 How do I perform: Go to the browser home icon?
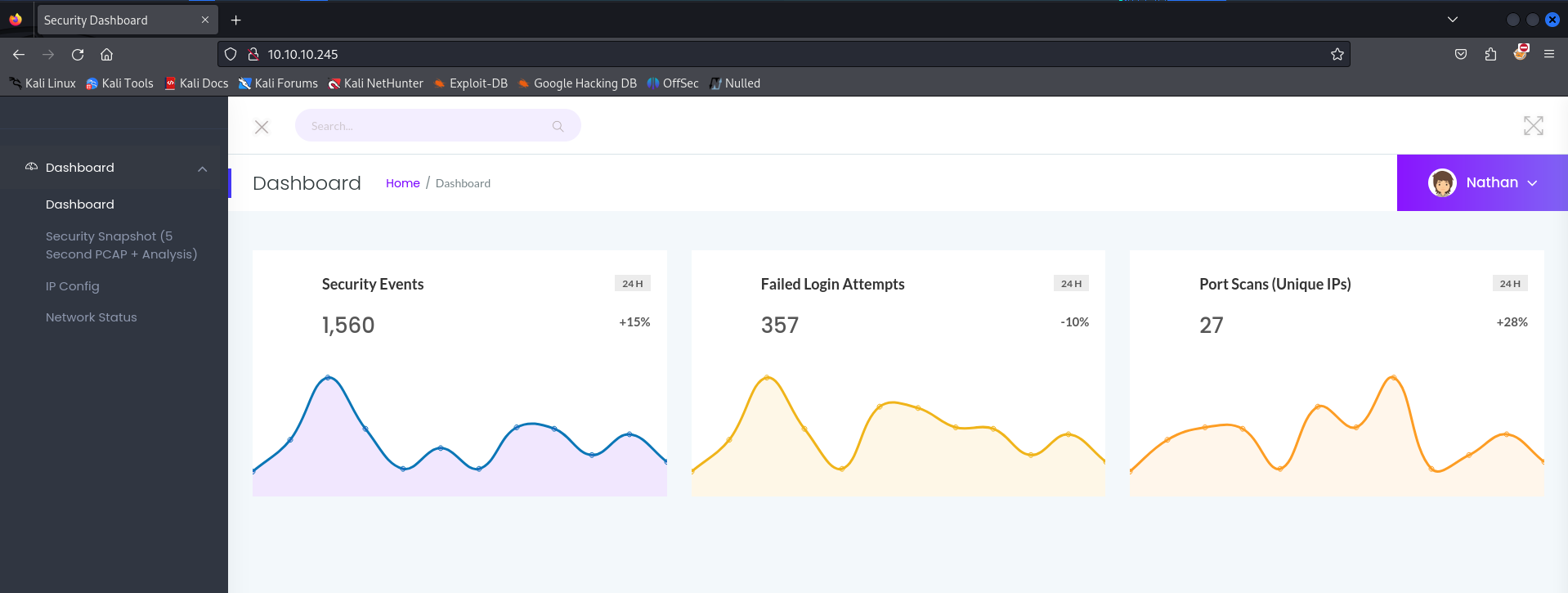[x=106, y=55]
